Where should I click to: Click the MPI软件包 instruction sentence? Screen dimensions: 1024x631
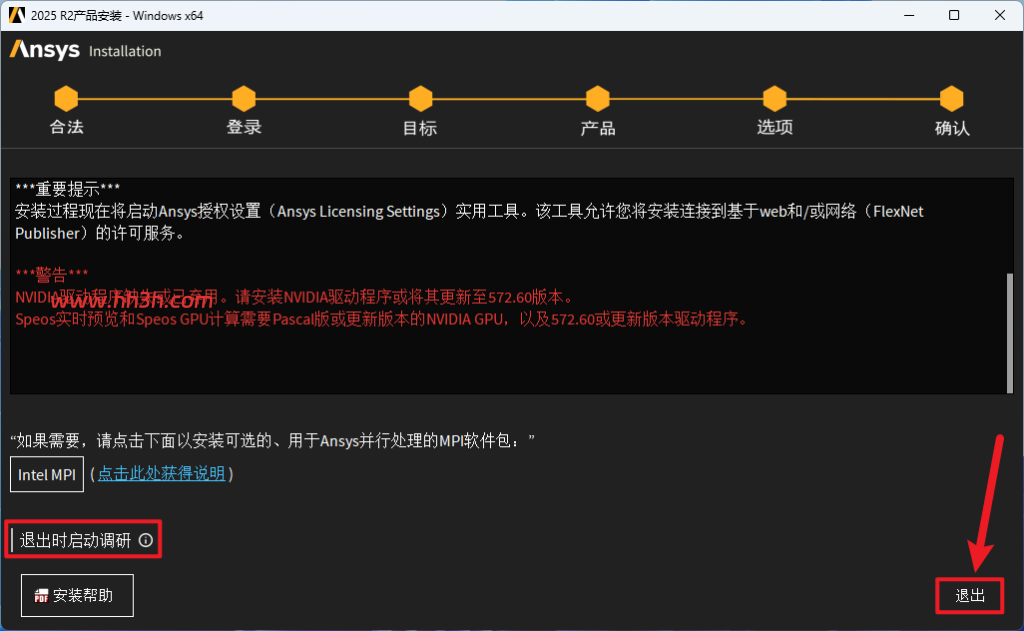tap(272, 440)
